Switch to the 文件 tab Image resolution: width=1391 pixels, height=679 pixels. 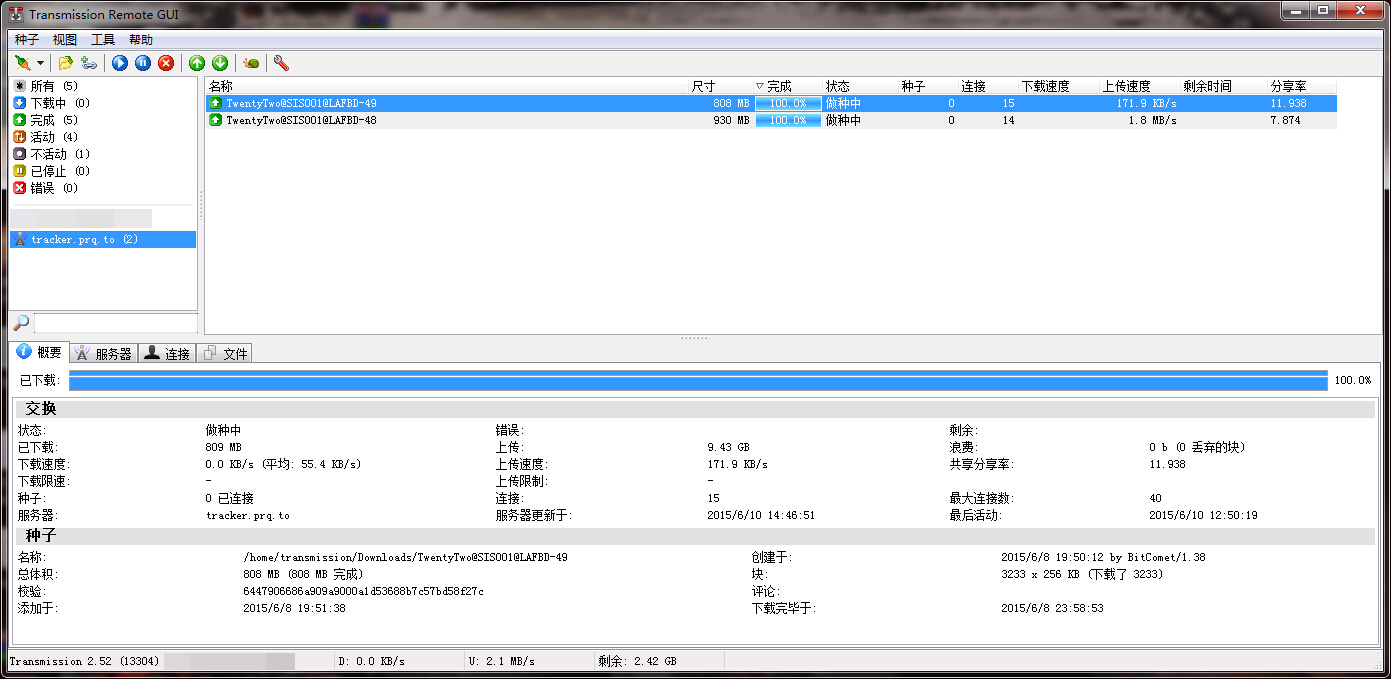coord(225,353)
